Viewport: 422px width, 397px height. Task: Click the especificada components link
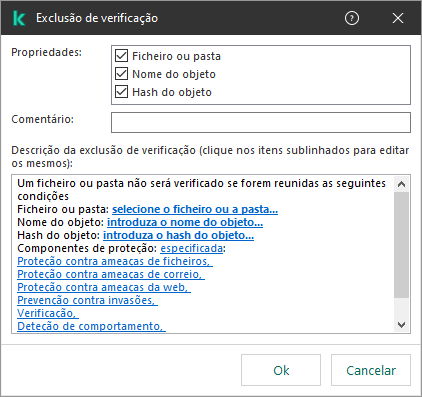pos(192,248)
